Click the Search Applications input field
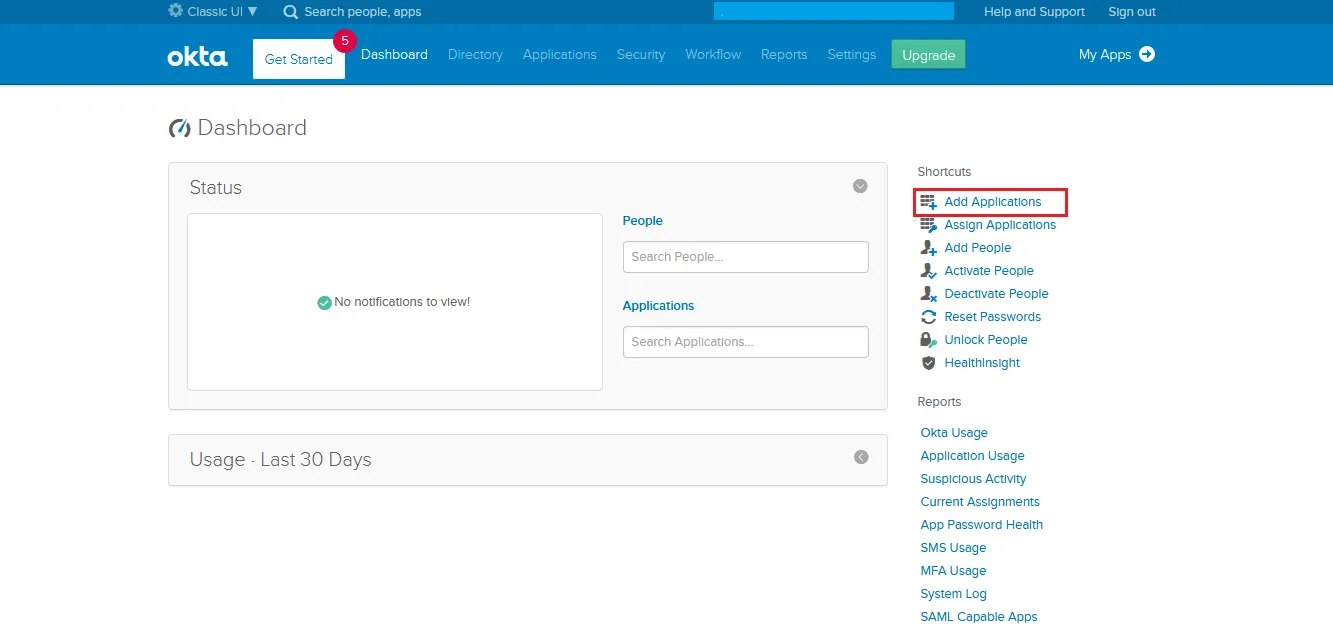Screen dimensions: 1333x641 [x=746, y=342]
